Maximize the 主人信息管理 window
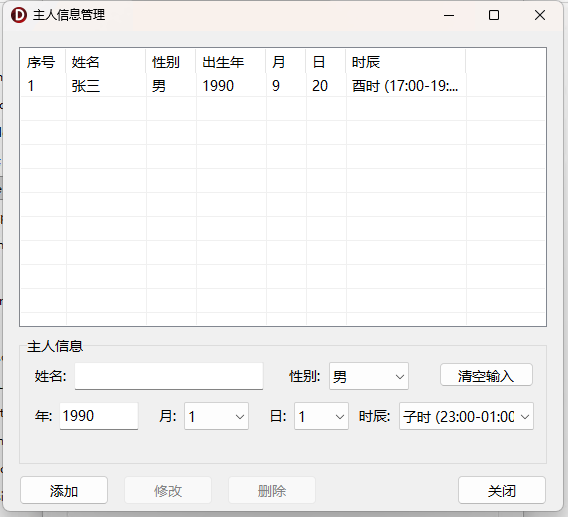This screenshot has width=568, height=517. click(x=494, y=15)
